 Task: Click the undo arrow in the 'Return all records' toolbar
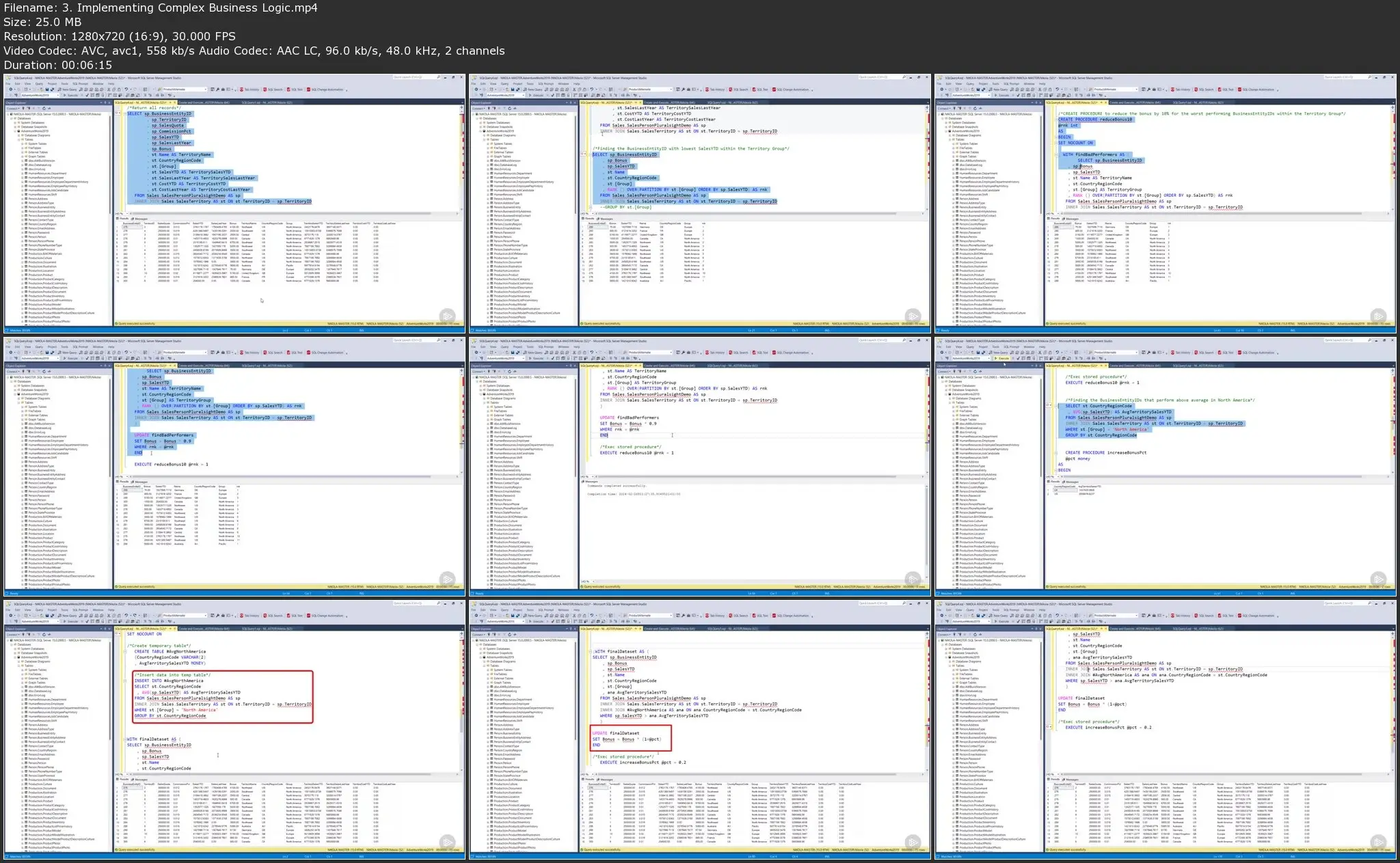point(126,90)
